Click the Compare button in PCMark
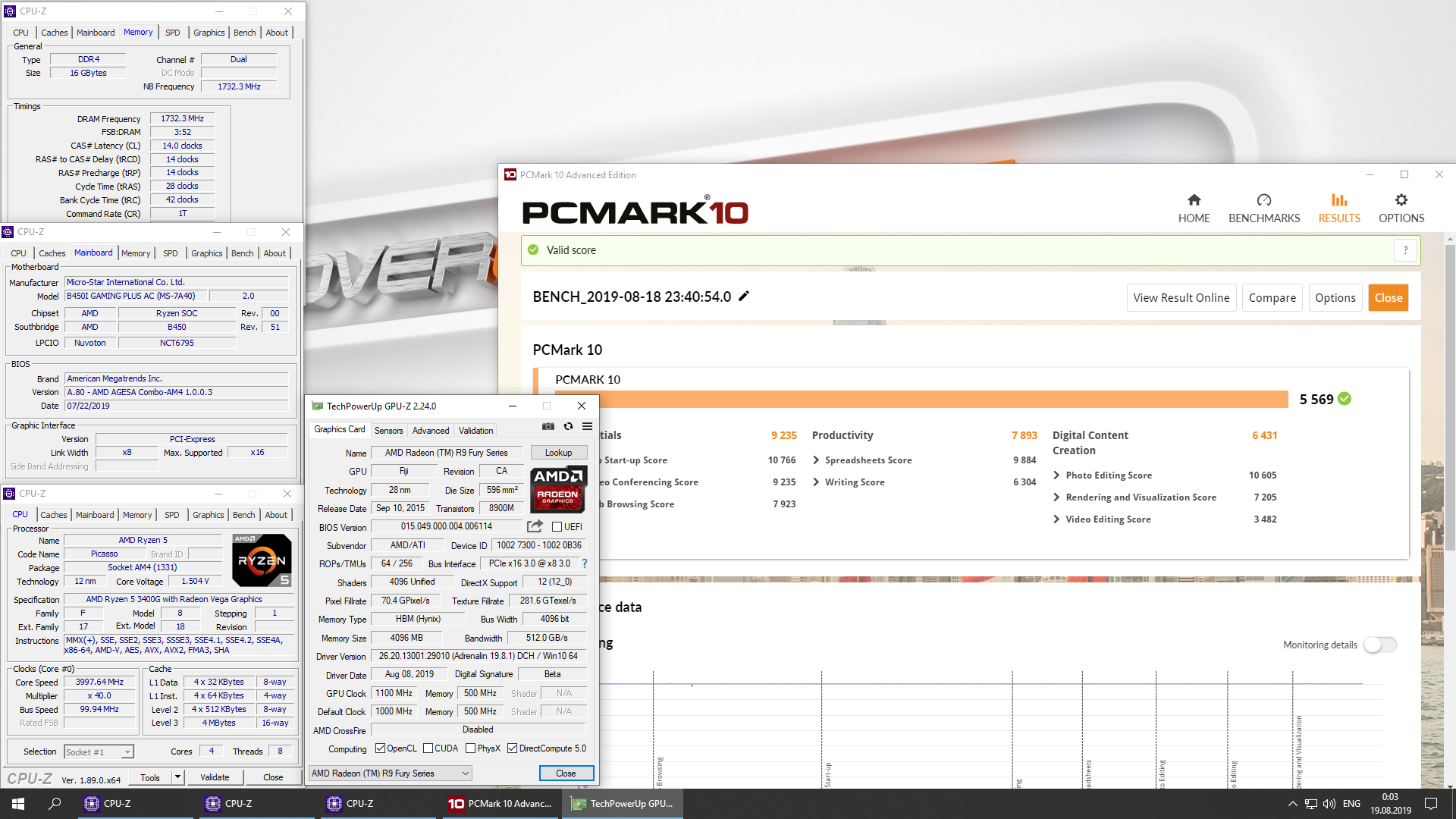1456x819 pixels. [x=1272, y=298]
